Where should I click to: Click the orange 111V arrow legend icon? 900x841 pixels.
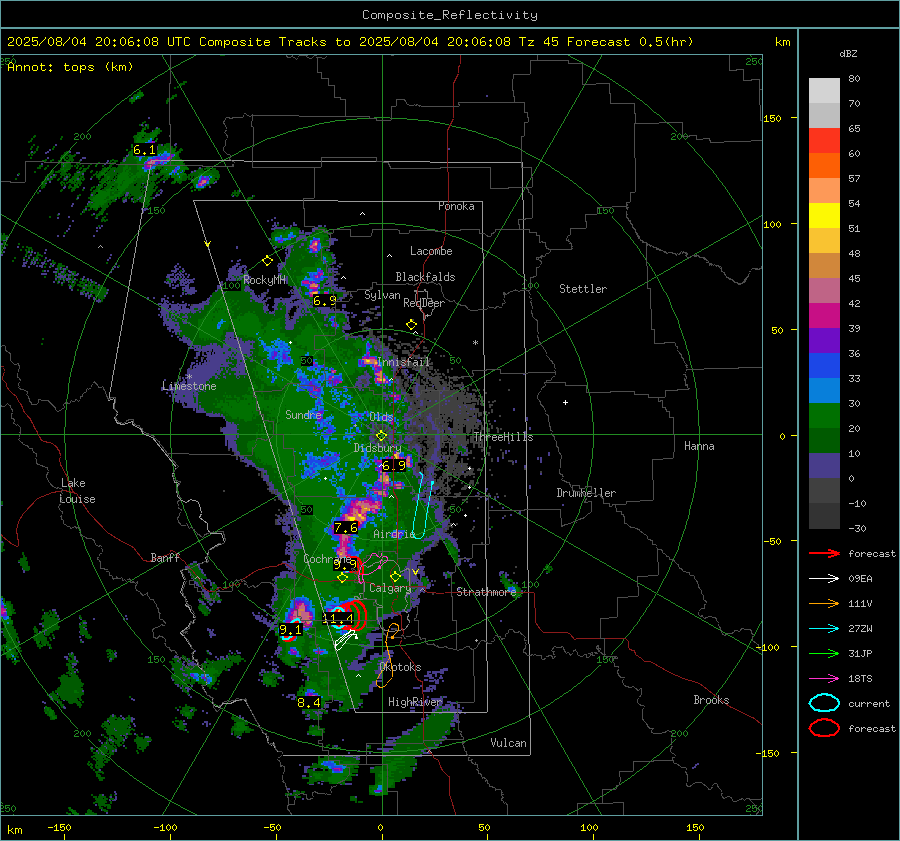pos(824,603)
